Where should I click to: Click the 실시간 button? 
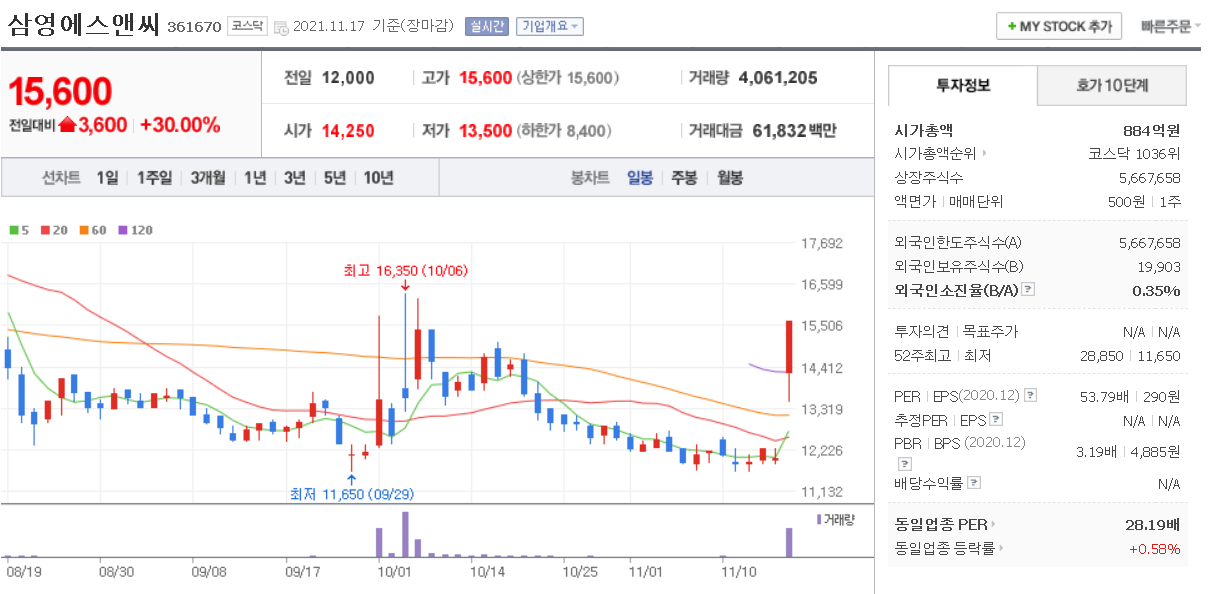[486, 27]
